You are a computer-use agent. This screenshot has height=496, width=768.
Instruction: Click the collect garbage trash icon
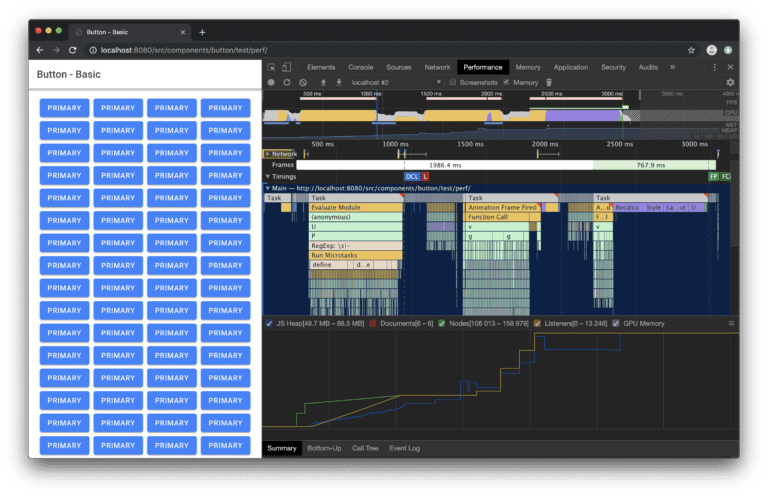tap(549, 83)
